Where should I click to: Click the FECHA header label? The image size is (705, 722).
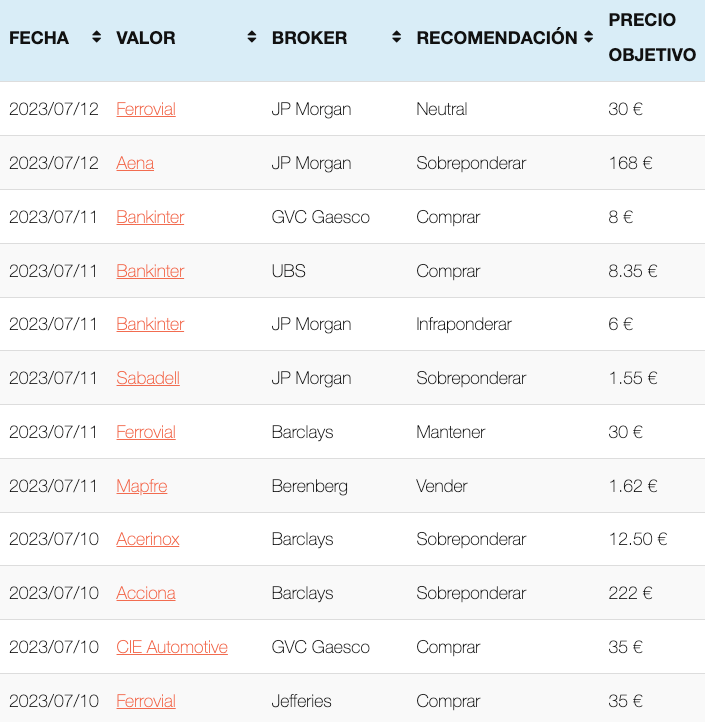click(39, 38)
